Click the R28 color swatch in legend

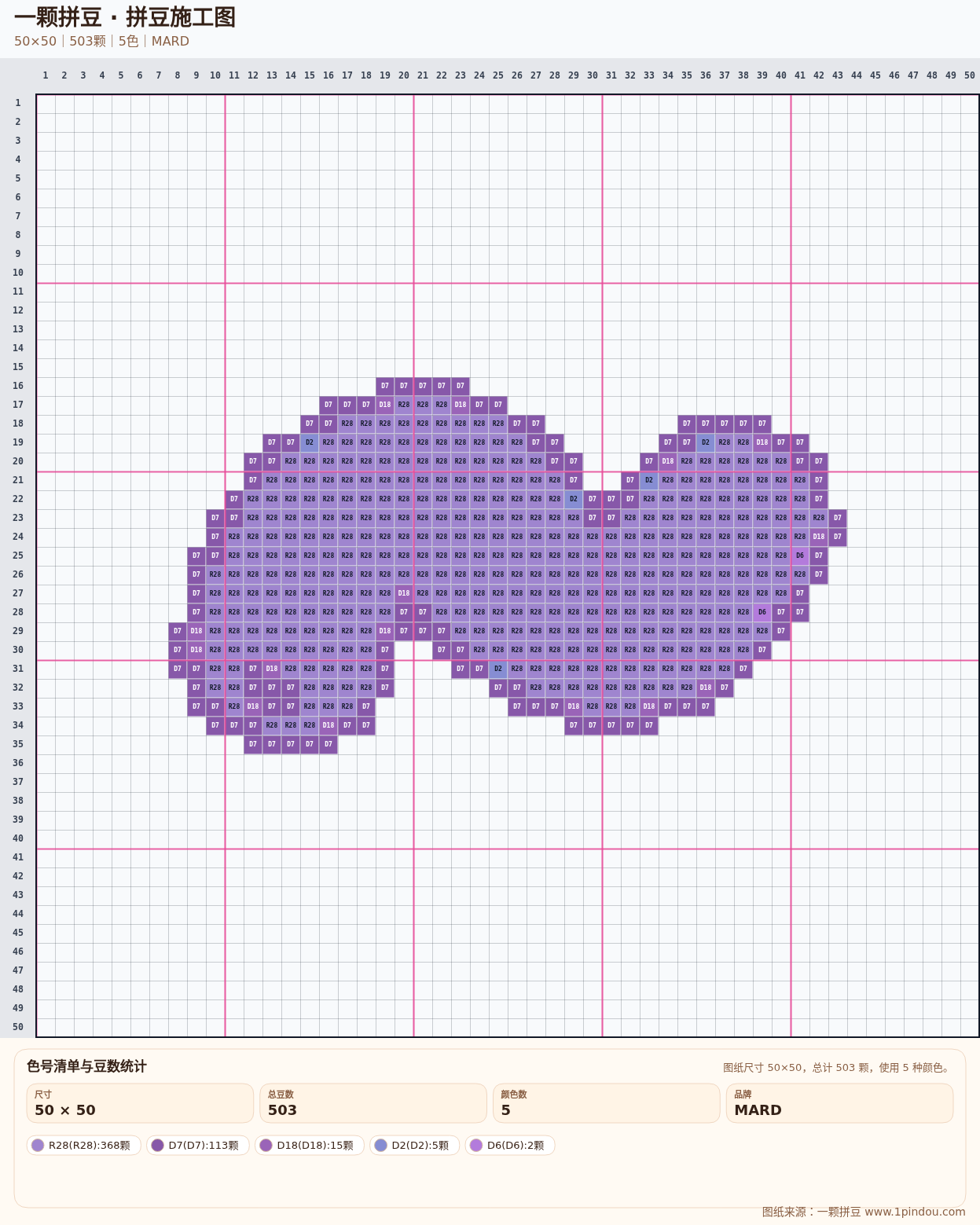click(38, 1146)
